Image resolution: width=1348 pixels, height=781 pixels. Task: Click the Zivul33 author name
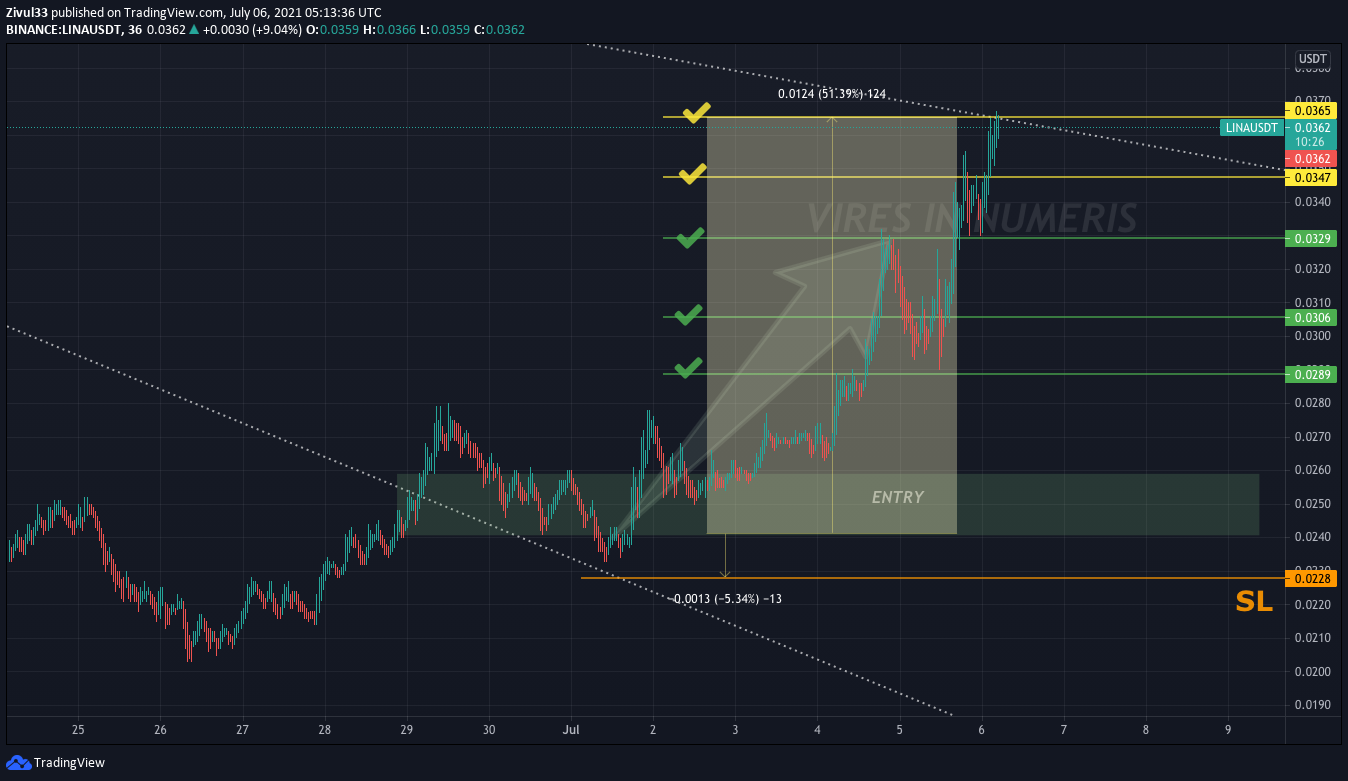[x=27, y=13]
